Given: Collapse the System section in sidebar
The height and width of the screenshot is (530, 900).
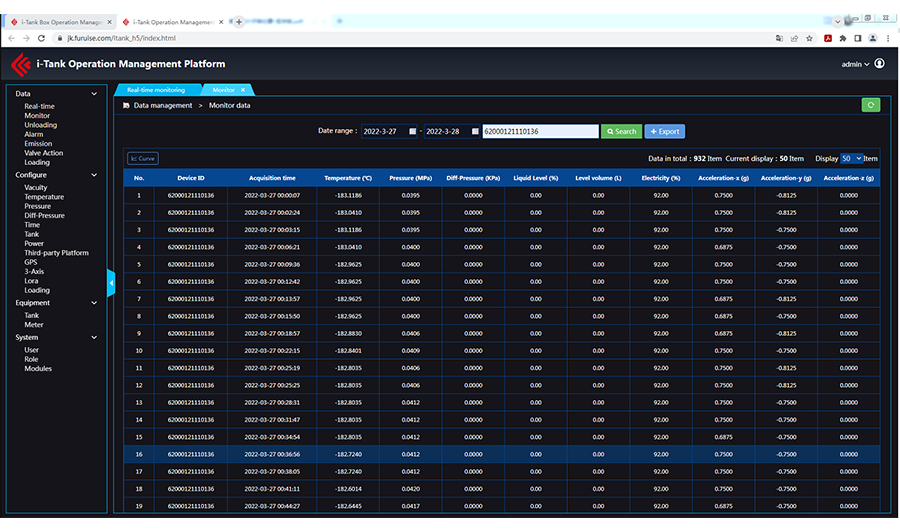Looking at the screenshot, I should [94, 338].
